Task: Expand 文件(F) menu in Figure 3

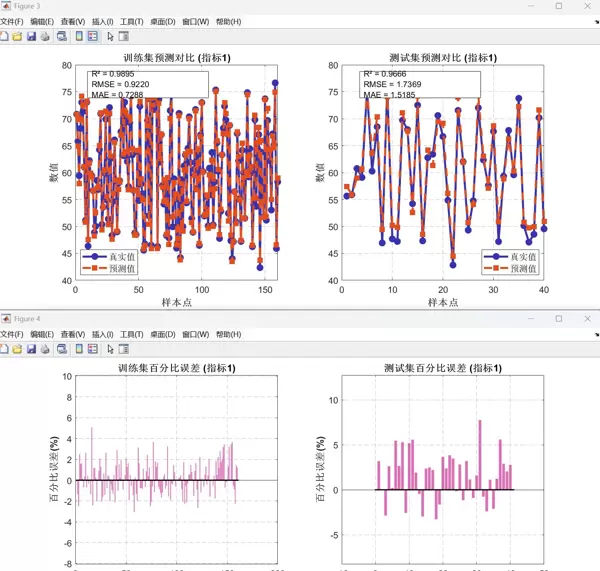Action: coord(12,21)
